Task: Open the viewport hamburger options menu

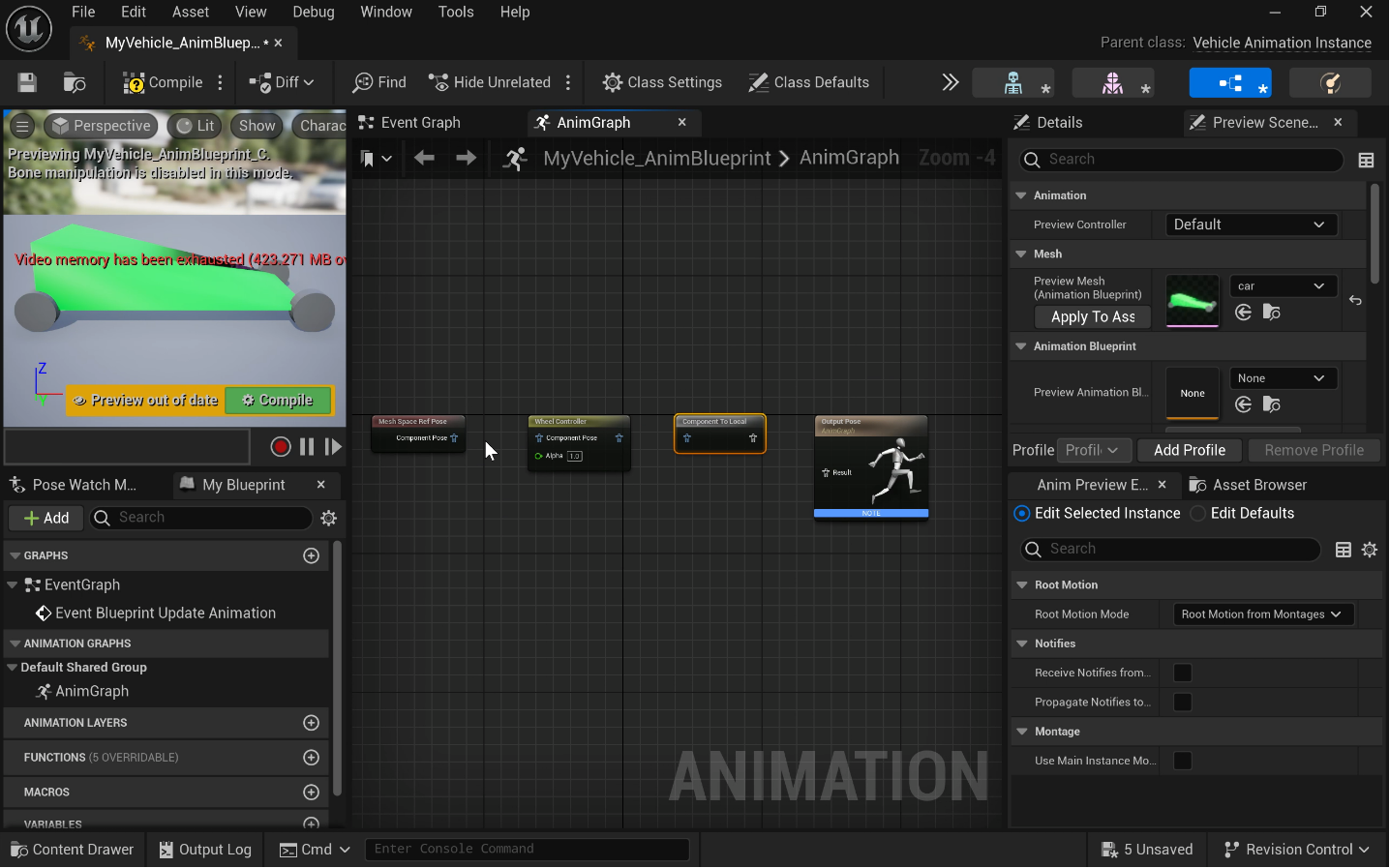Action: (22, 126)
